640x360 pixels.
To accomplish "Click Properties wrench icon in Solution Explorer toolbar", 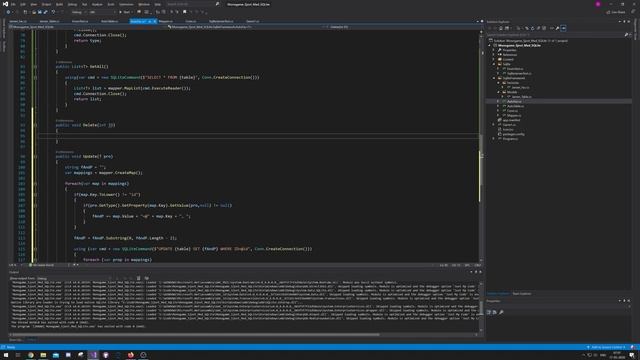I will (x=557, y=28).
